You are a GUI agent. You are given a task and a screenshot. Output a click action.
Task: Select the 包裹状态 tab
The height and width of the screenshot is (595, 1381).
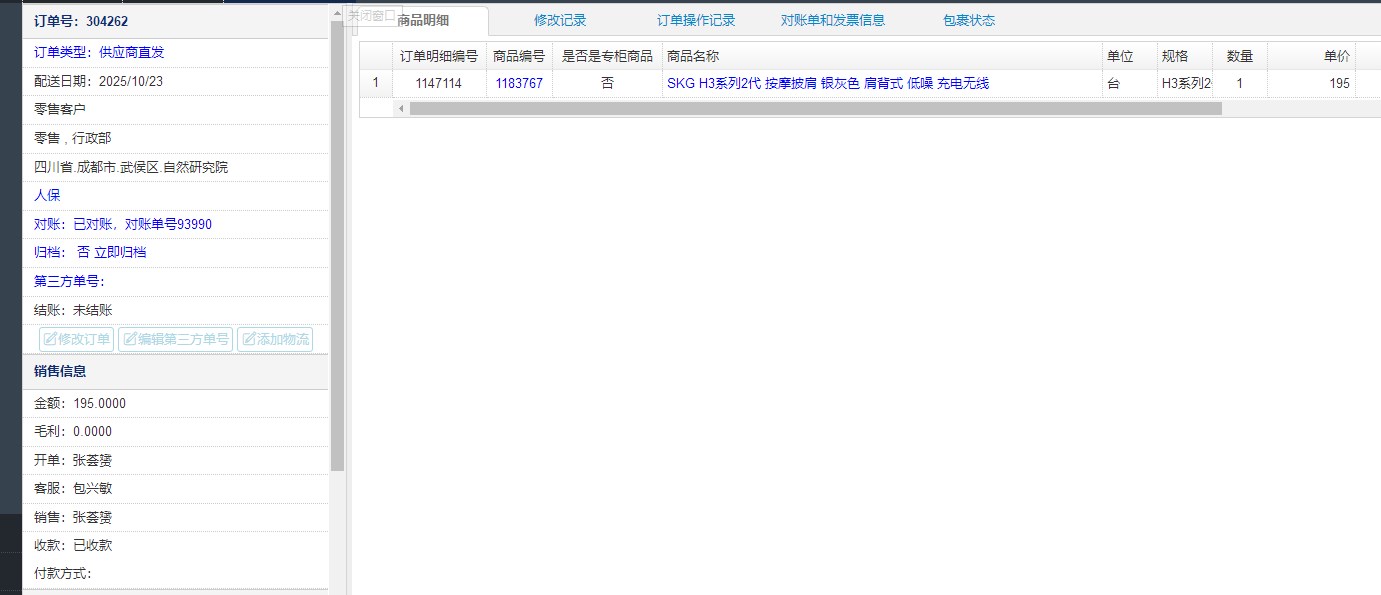pos(968,20)
